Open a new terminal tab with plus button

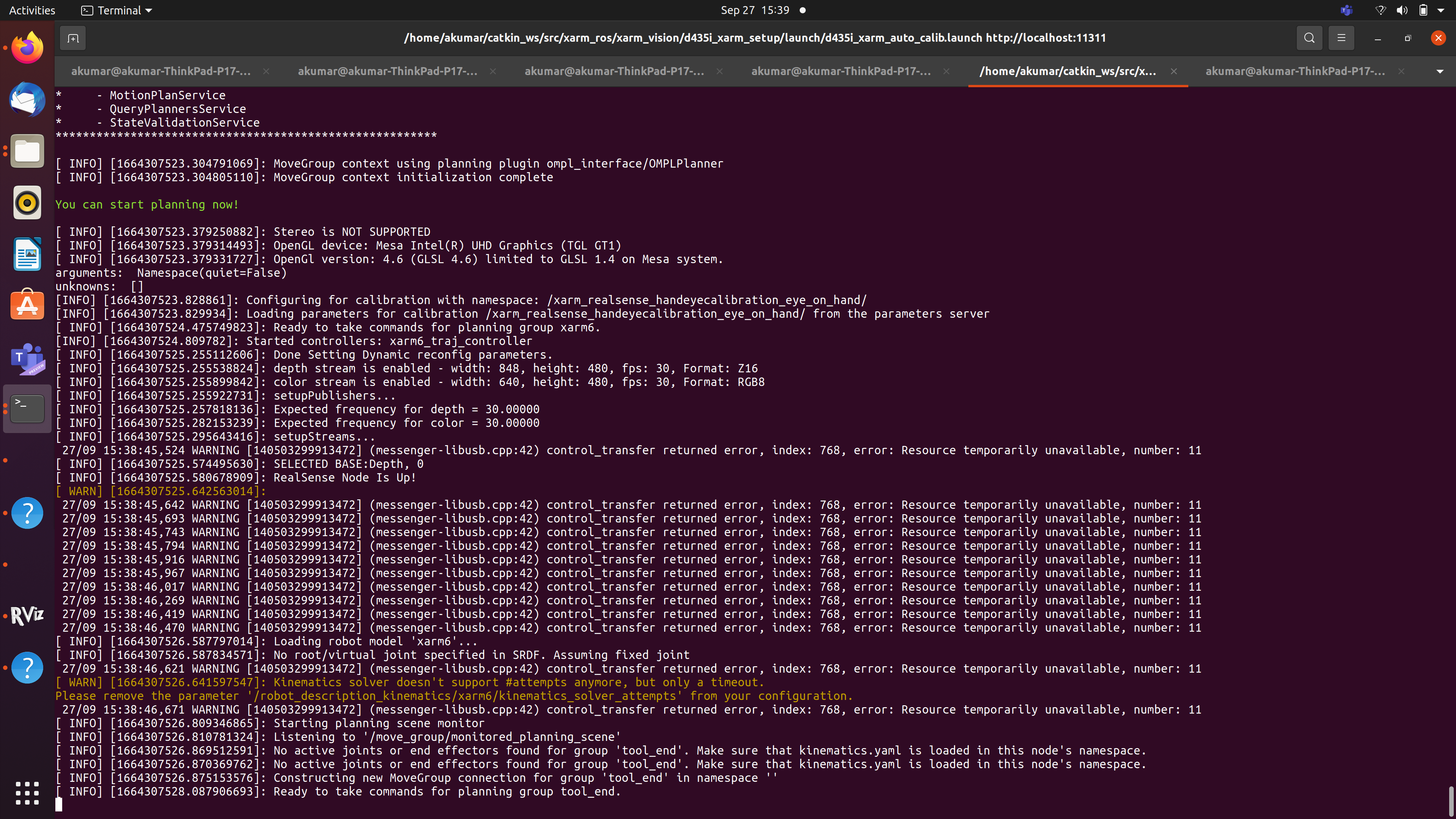[x=72, y=38]
